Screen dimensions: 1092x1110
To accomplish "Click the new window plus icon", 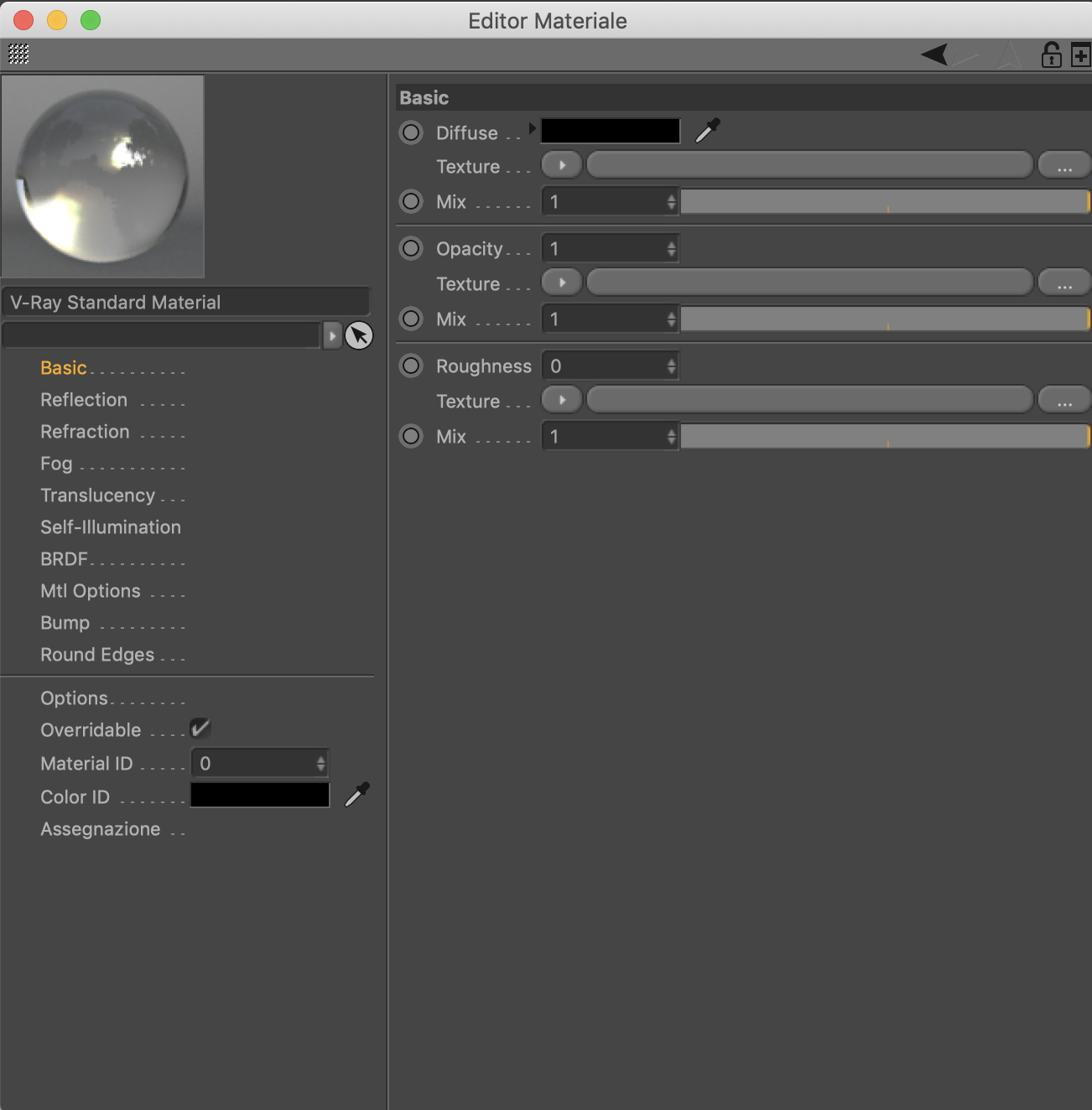I will pyautogui.click(x=1080, y=56).
